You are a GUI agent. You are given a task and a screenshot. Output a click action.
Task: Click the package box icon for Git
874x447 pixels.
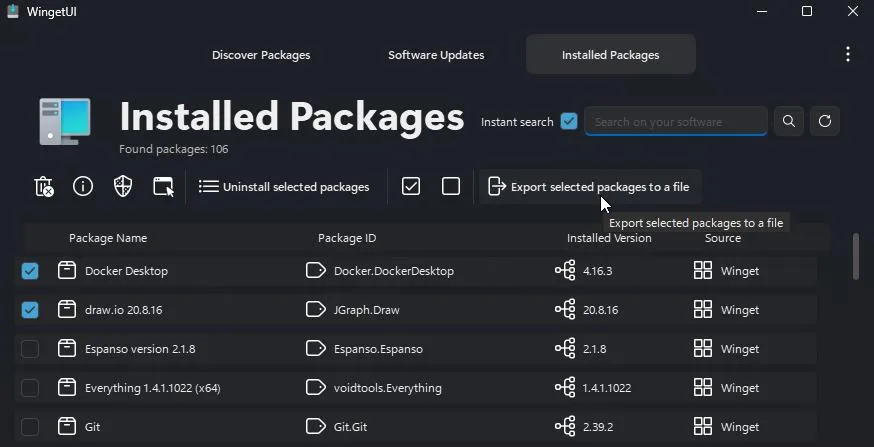(x=67, y=427)
